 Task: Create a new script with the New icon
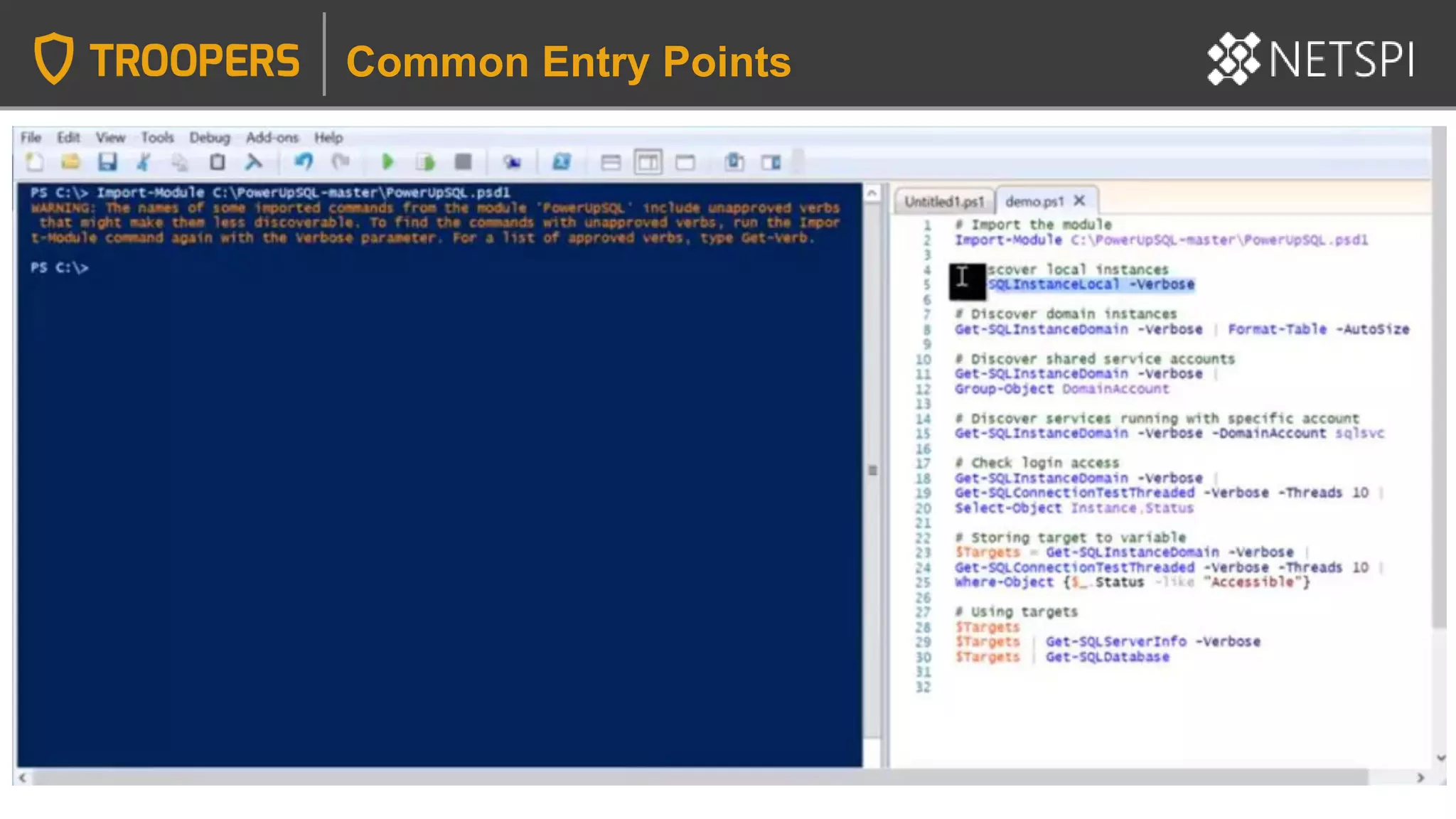coord(34,162)
